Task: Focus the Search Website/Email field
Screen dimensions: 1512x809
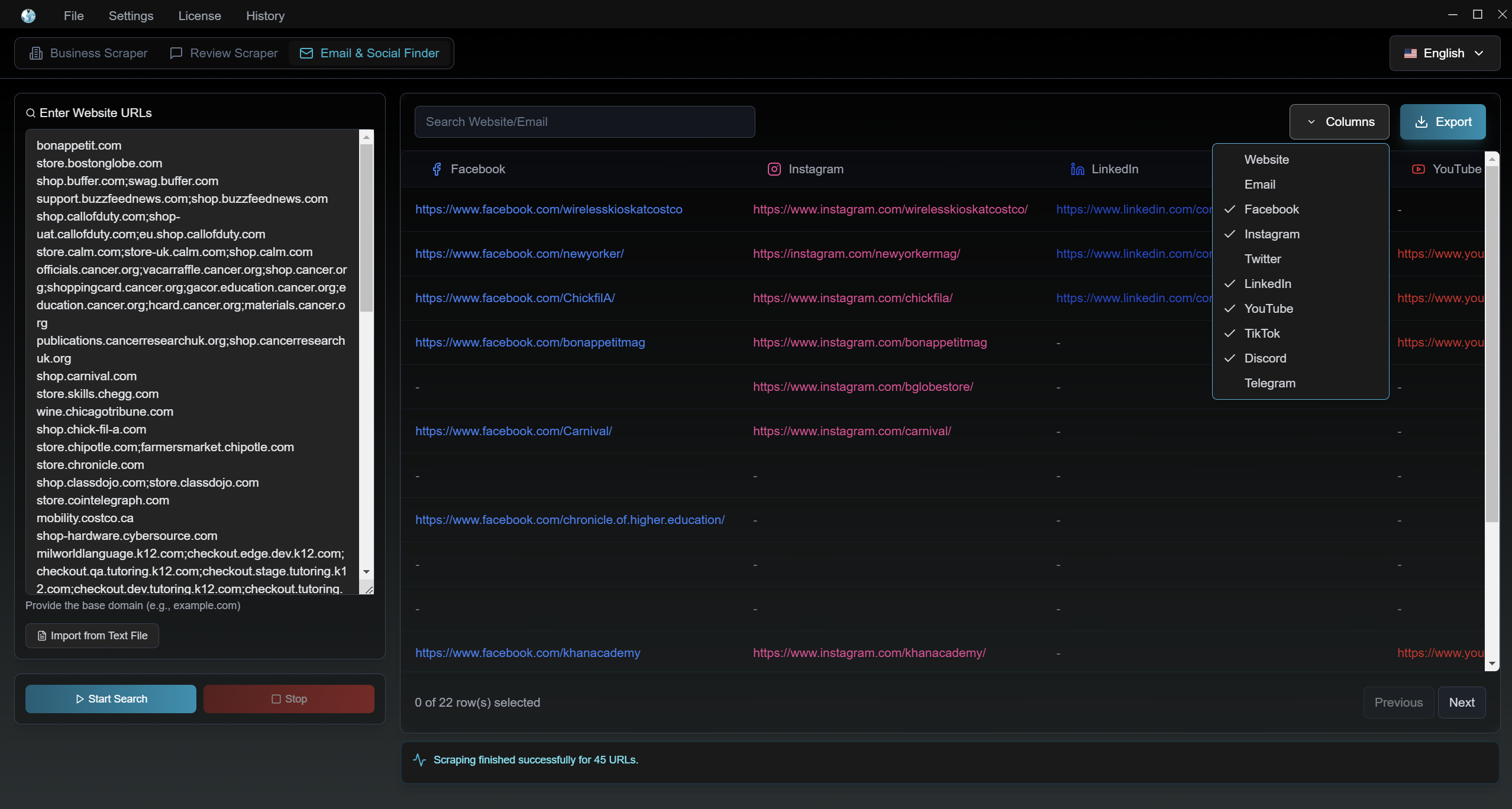Action: coord(584,122)
